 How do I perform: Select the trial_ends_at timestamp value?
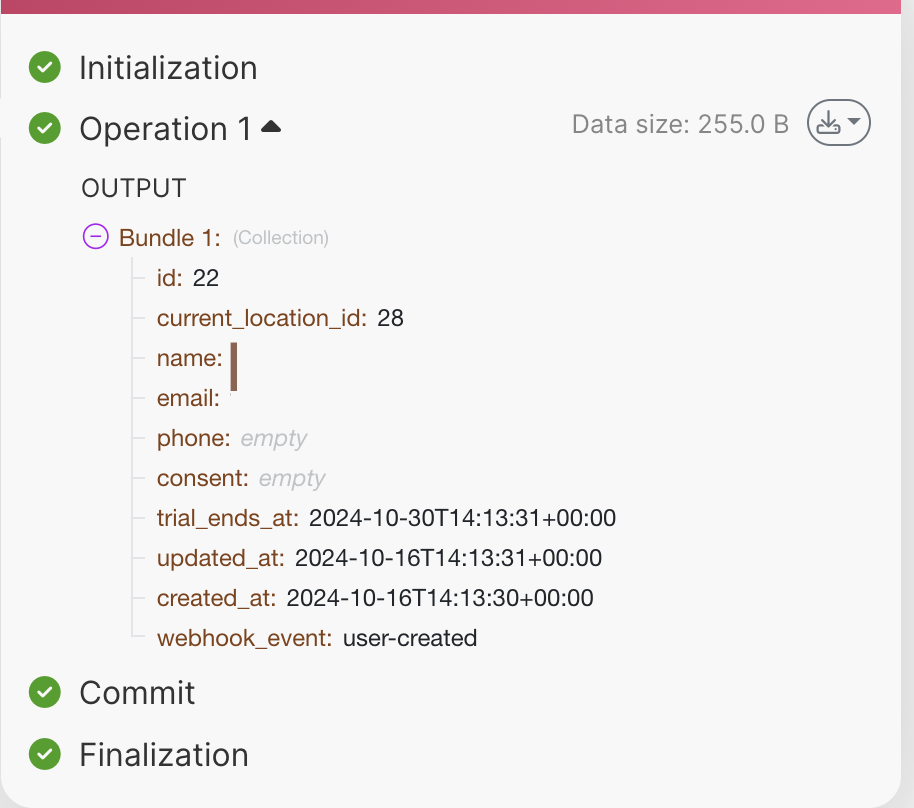coord(462,518)
